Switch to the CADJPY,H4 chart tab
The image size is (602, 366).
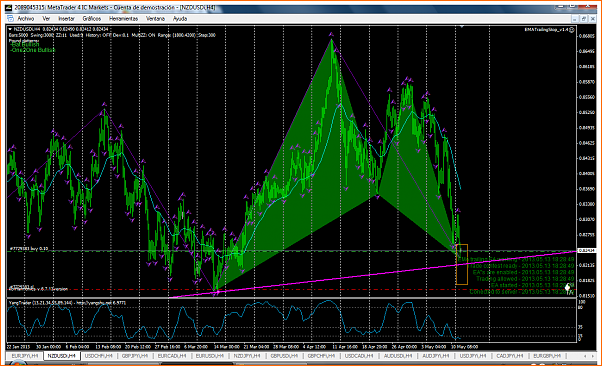[x=509, y=356]
